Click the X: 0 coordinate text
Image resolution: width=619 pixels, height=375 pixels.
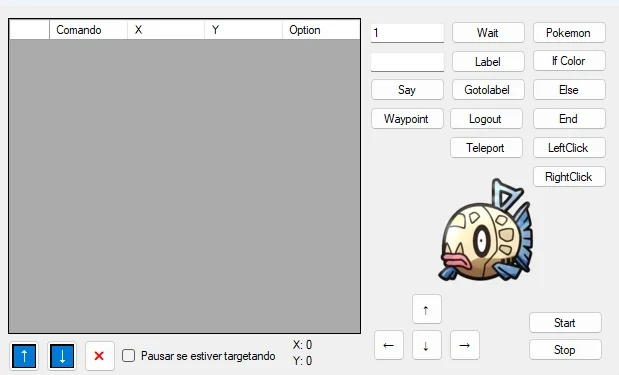[x=302, y=345]
